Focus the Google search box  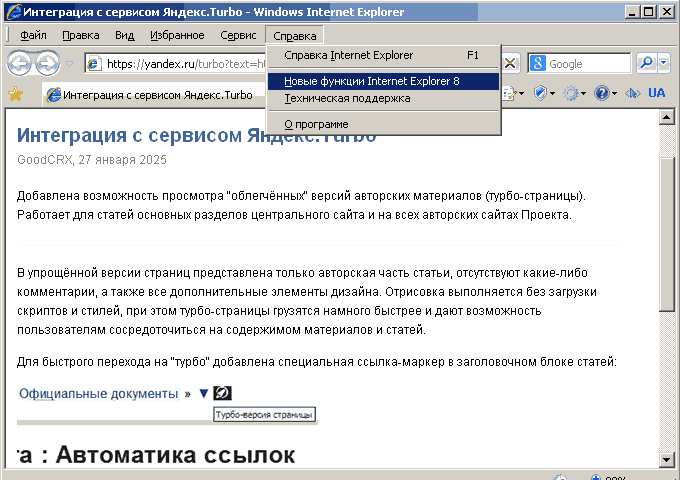point(579,64)
